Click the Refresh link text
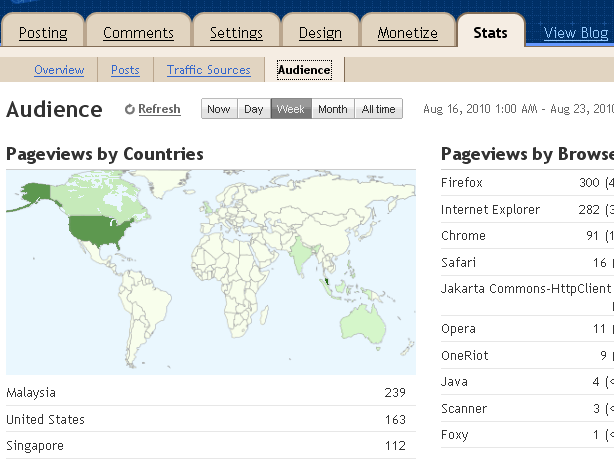 click(159, 109)
